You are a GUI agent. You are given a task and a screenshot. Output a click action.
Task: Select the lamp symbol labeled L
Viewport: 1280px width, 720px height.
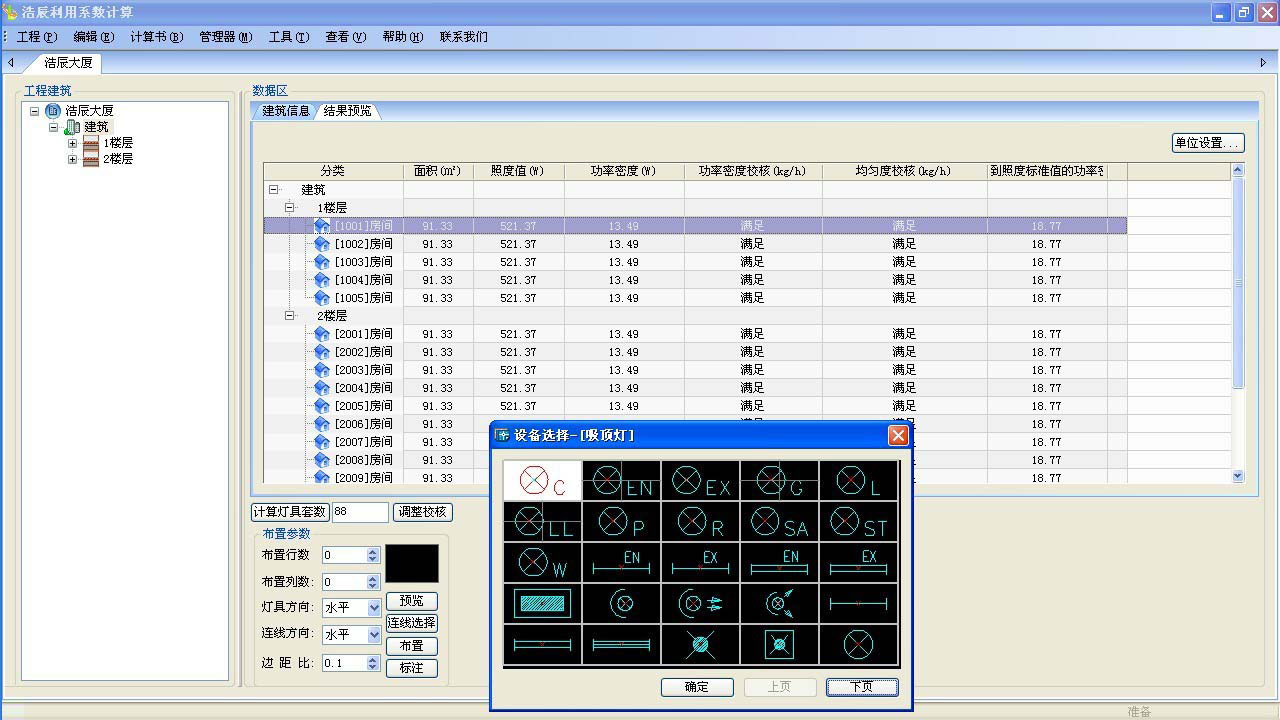tap(858, 481)
